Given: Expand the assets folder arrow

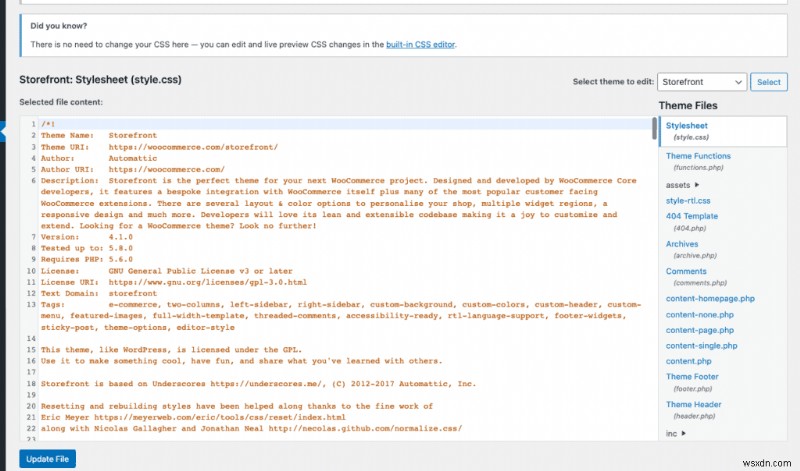Looking at the screenshot, I should click(x=697, y=185).
